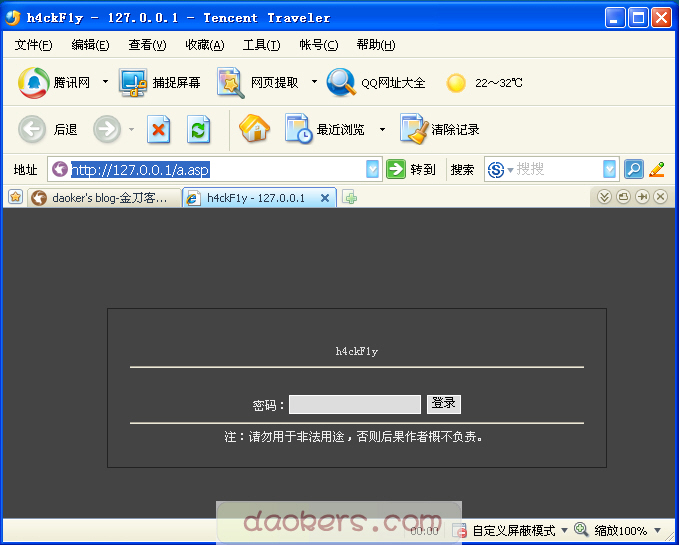Image resolution: width=679 pixels, height=545 pixels.
Task: Click the 登录 login button
Action: click(x=444, y=404)
